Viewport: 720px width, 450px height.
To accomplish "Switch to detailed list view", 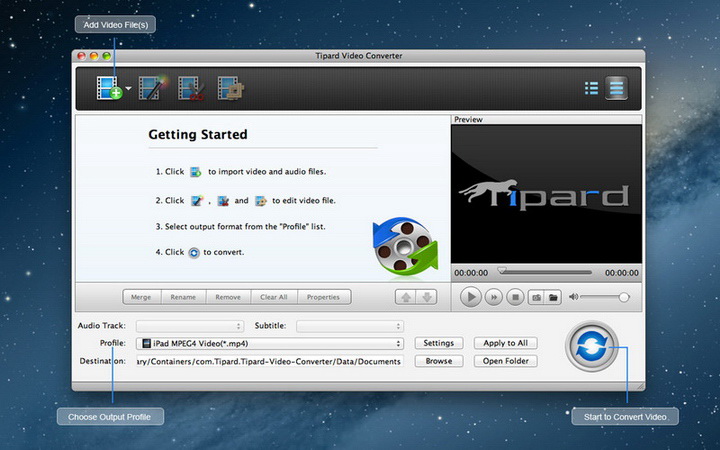I will pos(616,88).
